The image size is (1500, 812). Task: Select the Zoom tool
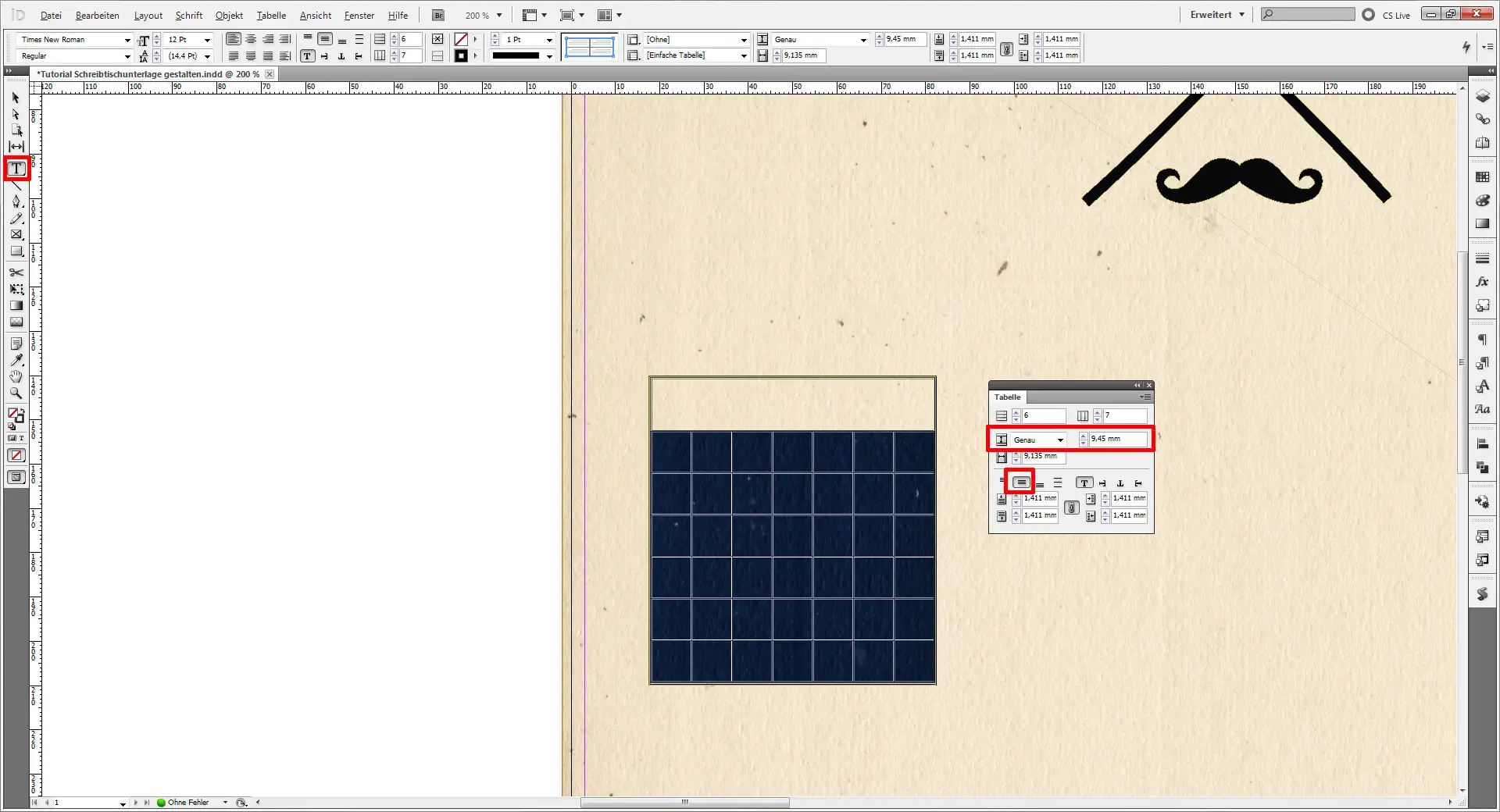(16, 394)
